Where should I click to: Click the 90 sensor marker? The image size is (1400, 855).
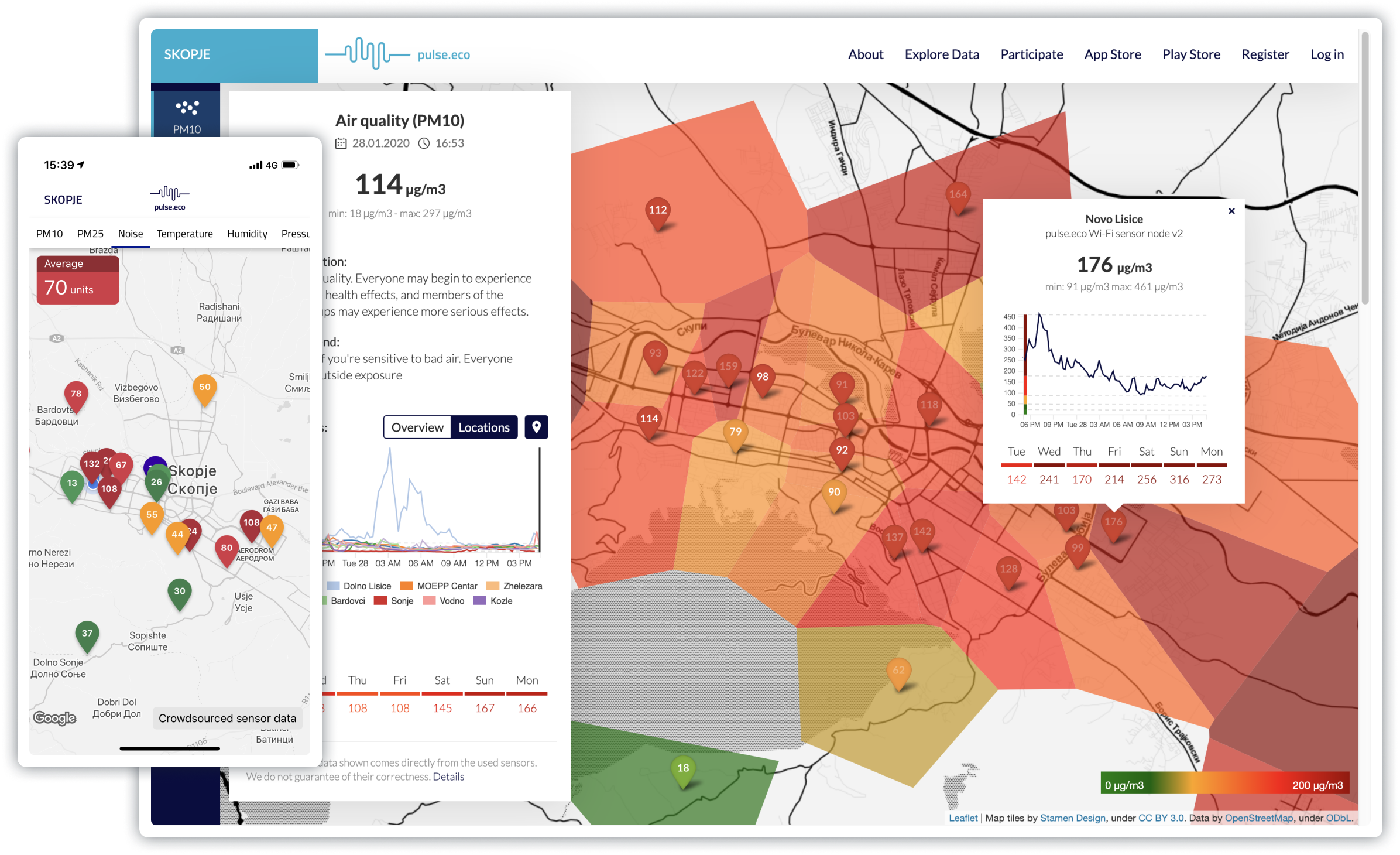coord(834,495)
